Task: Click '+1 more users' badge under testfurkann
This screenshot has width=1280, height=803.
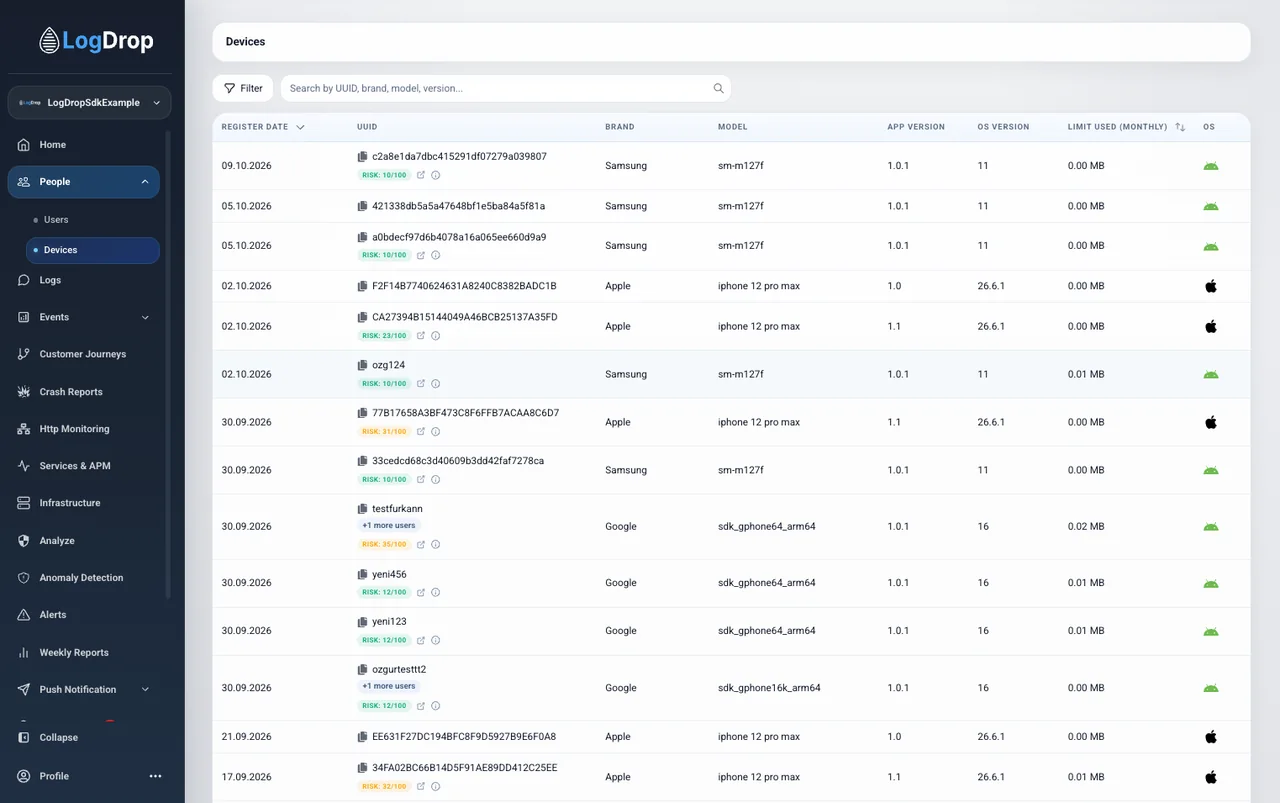Action: pos(389,525)
